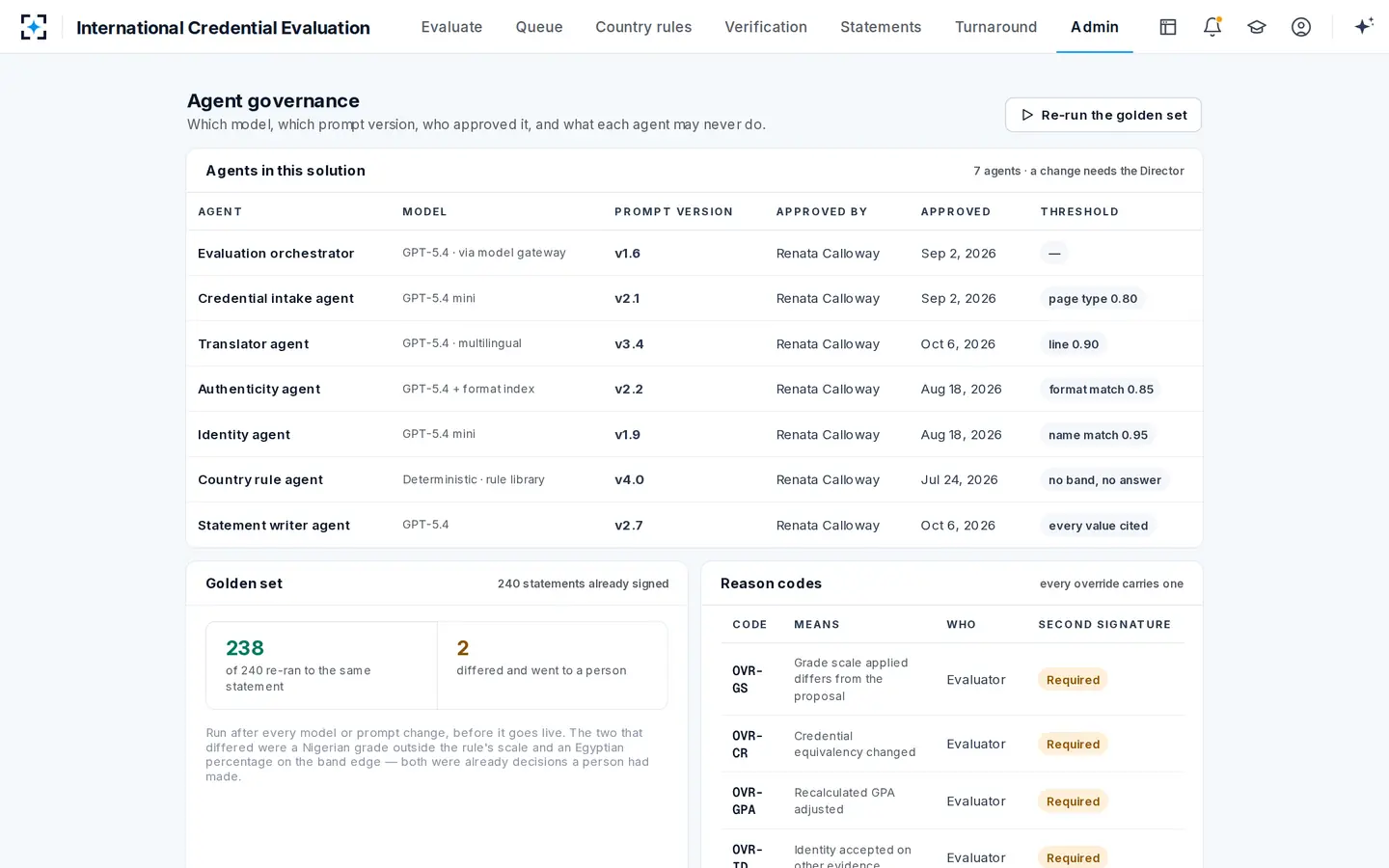Click the Jul 24, 2026 approval date
The width and height of the screenshot is (1389, 868).
960,480
